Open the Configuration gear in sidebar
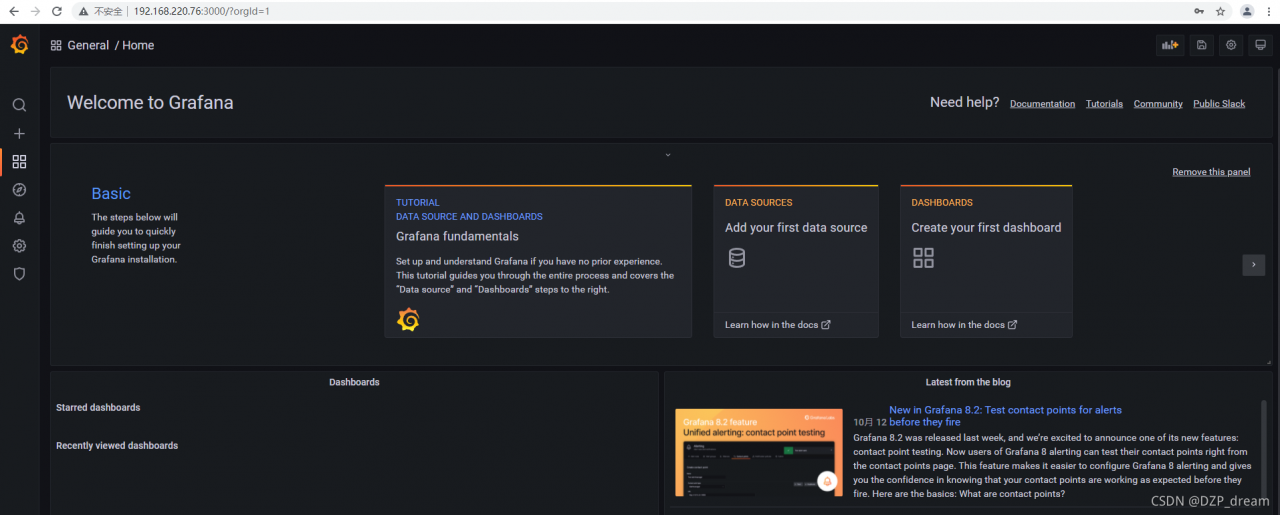1280x515 pixels. click(x=19, y=245)
